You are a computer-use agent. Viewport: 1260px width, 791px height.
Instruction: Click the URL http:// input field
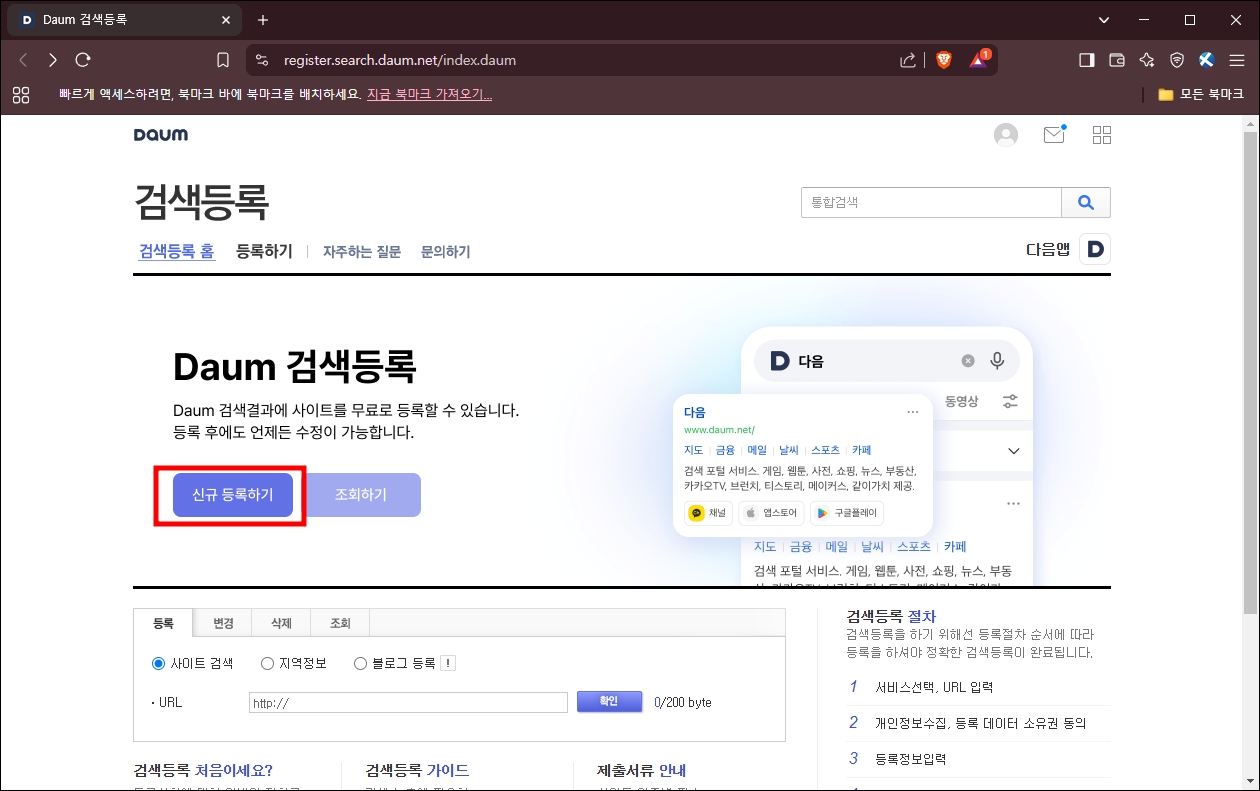[409, 703]
